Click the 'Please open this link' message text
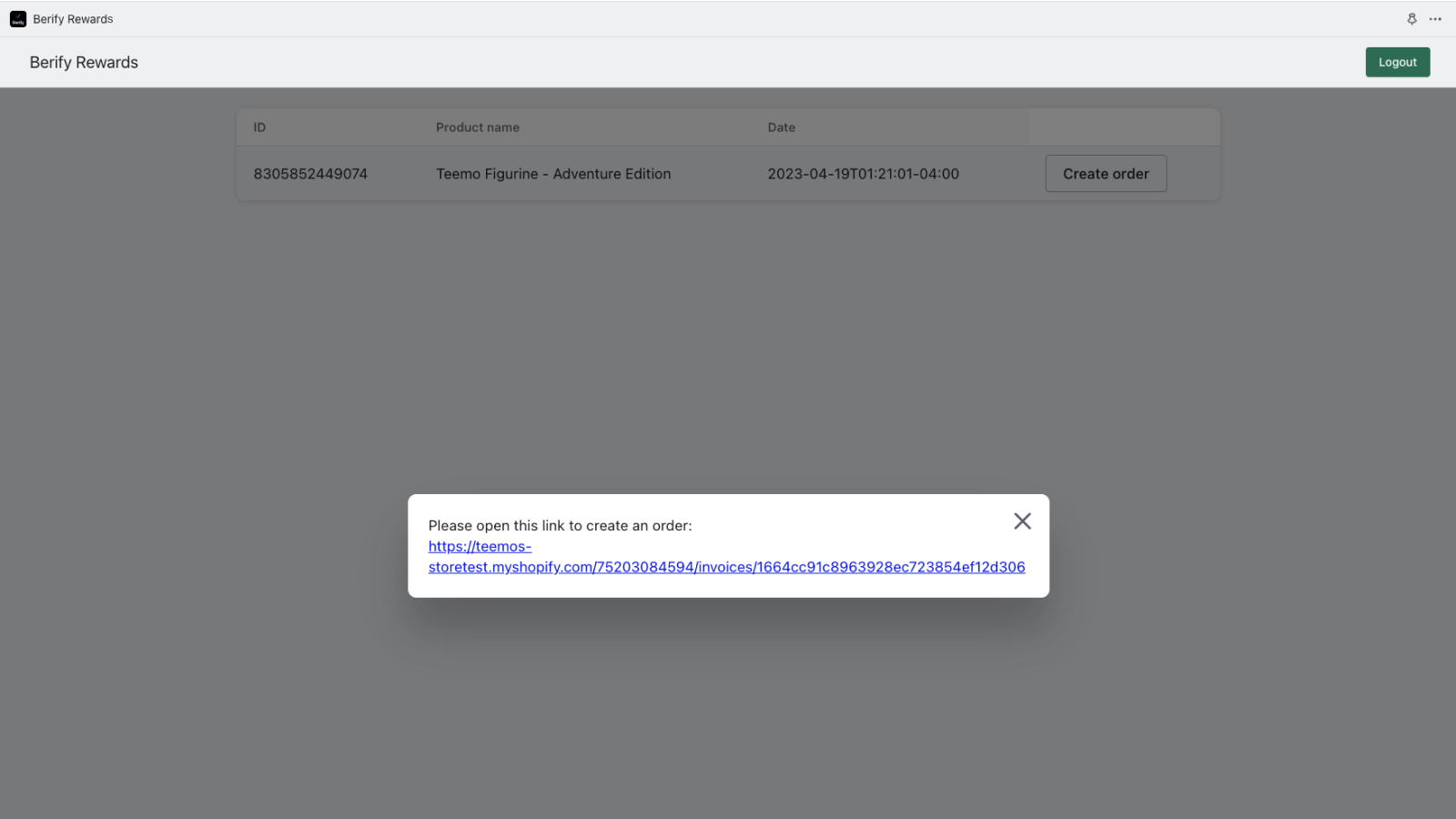The image size is (1456, 819). [x=560, y=525]
